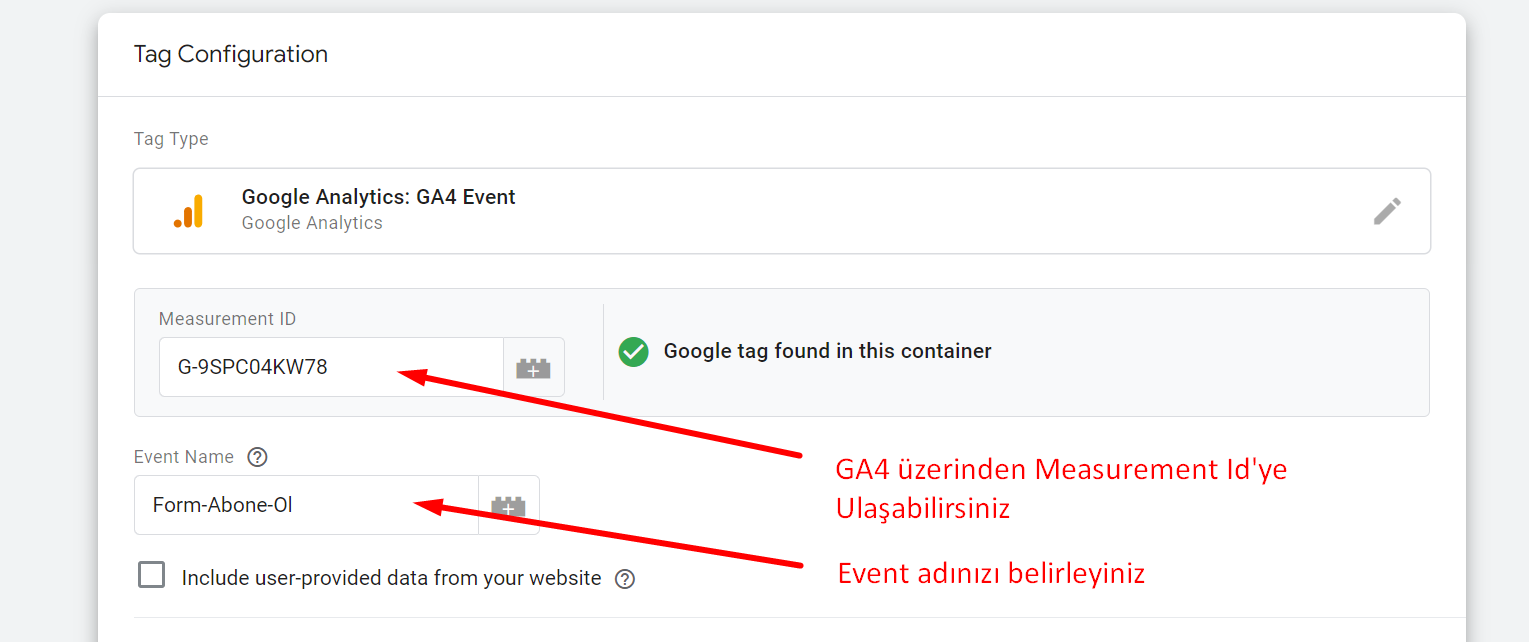
Task: Click the pencil edit icon for tag type
Action: click(x=1386, y=211)
